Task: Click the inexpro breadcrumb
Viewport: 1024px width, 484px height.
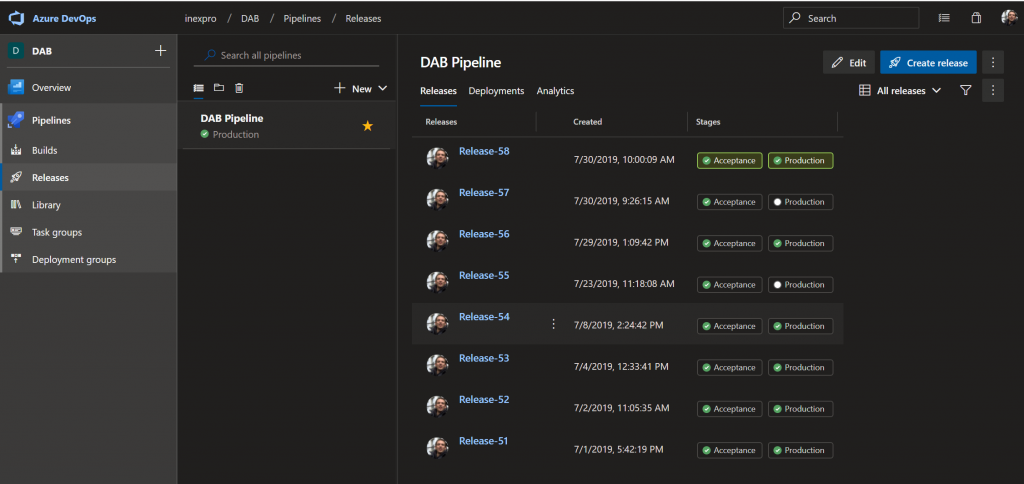Action: point(201,18)
